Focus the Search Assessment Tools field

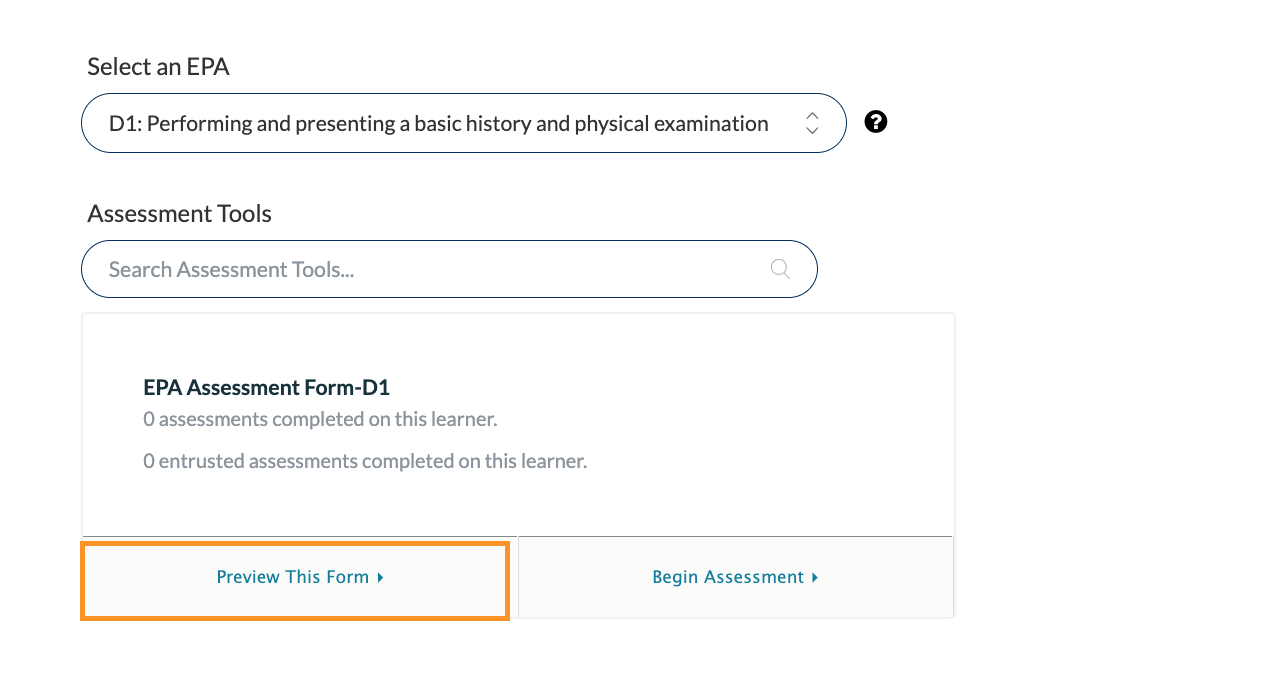pyautogui.click(x=449, y=269)
